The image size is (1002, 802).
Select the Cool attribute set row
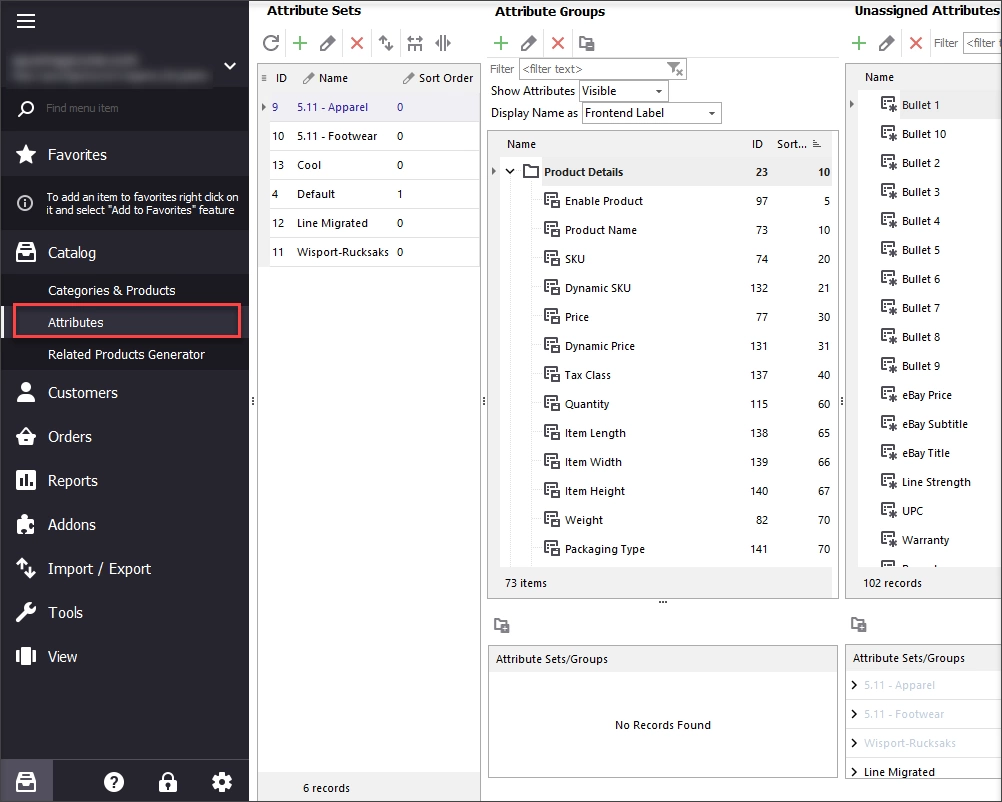[374, 165]
